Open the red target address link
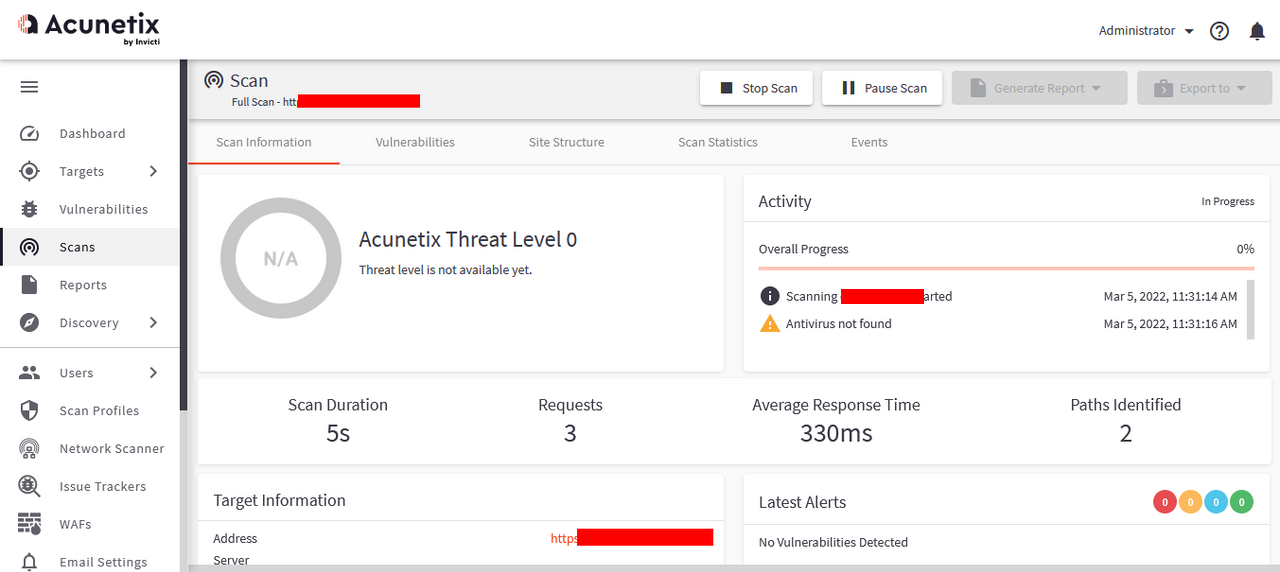This screenshot has width=1280, height=572. (x=631, y=538)
